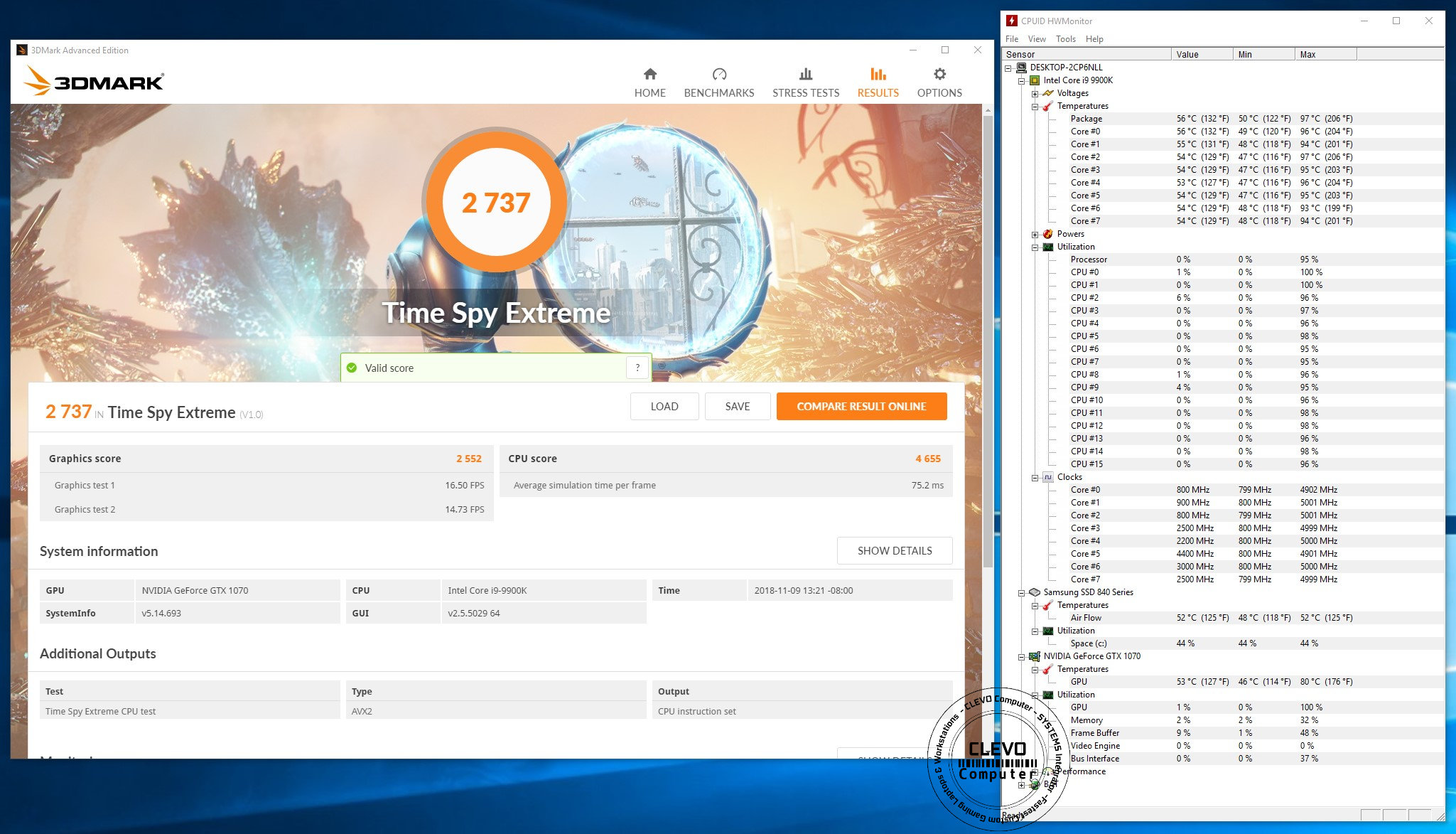Click the SSD Temperatures thermometer icon
The height and width of the screenshot is (834, 1456).
1048,605
